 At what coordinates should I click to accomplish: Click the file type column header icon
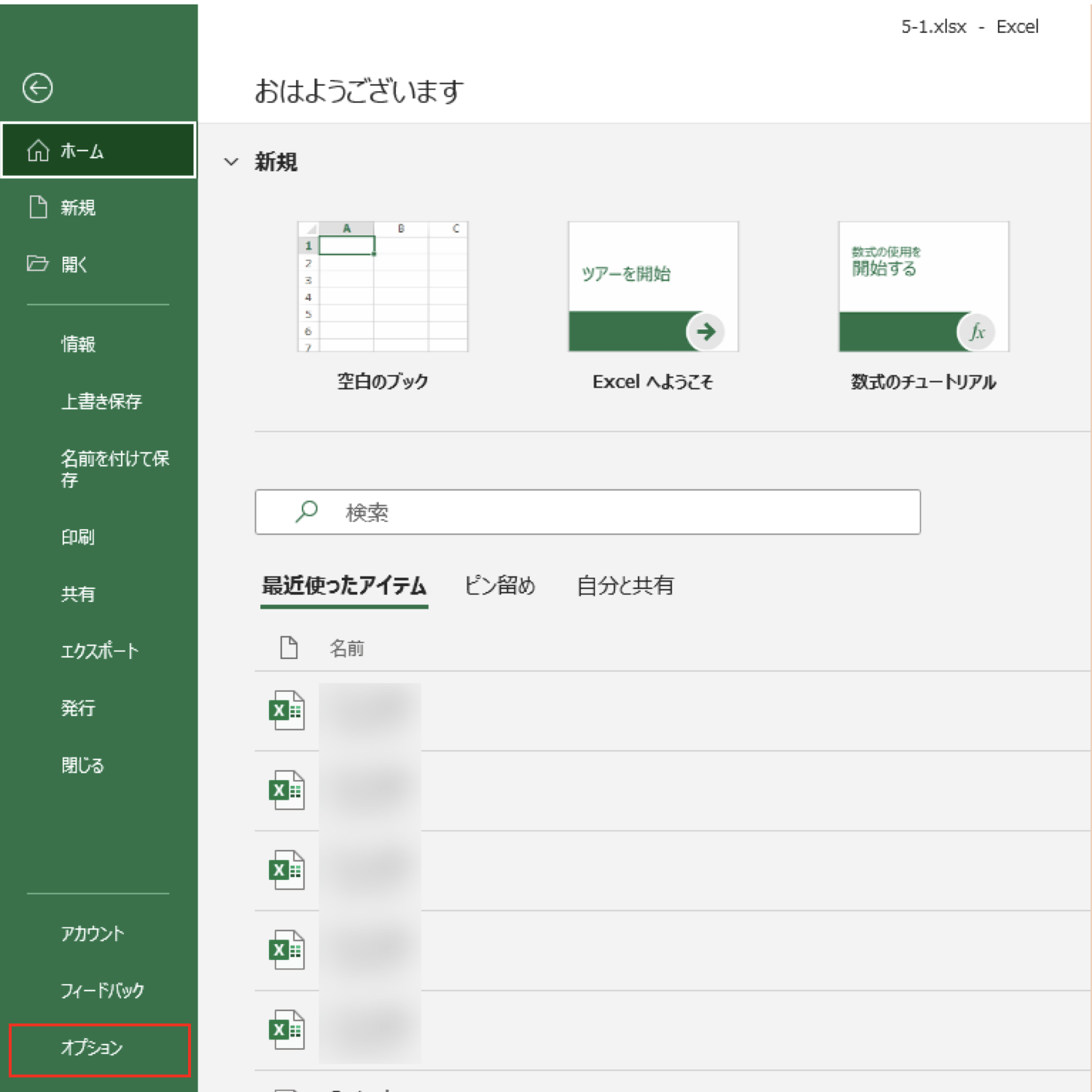(x=289, y=647)
